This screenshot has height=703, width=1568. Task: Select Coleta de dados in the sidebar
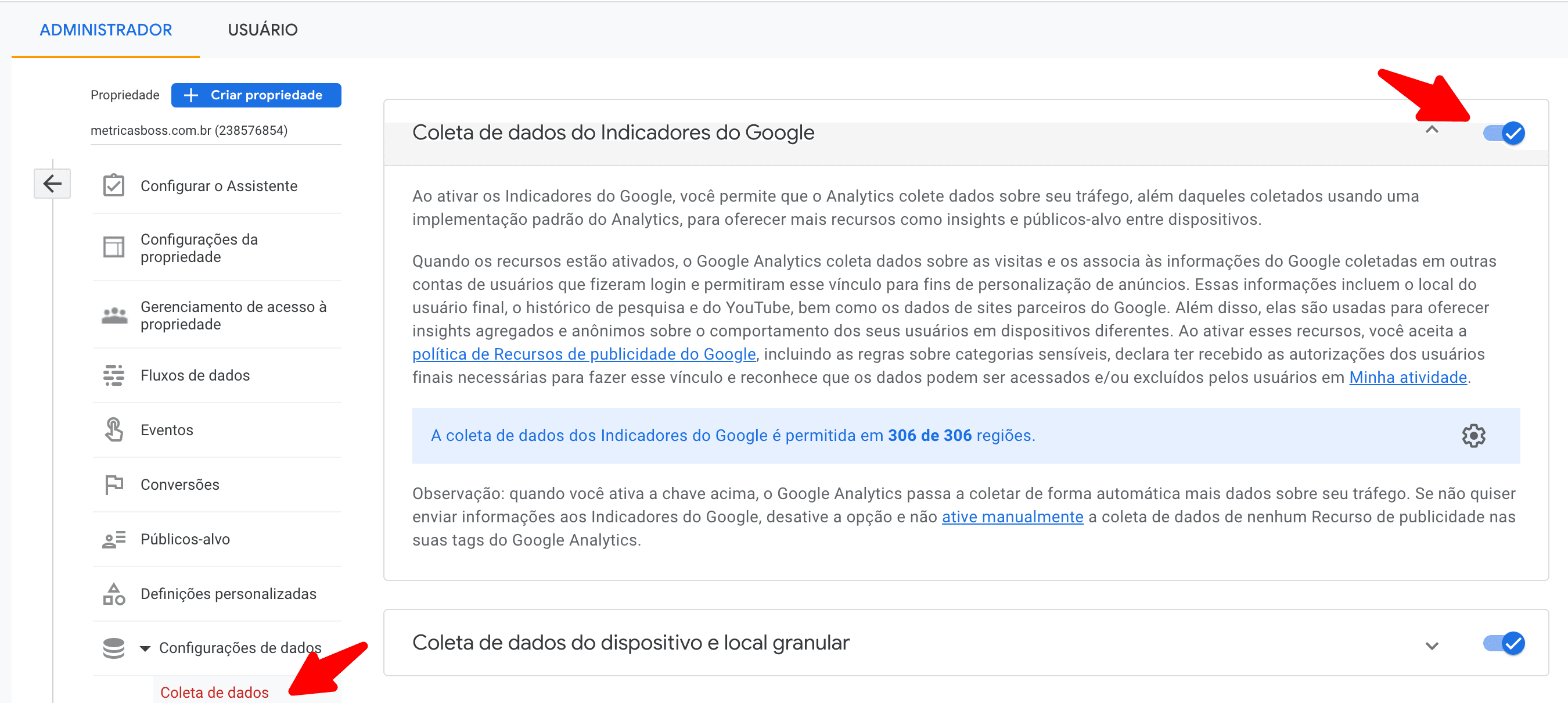coord(214,692)
